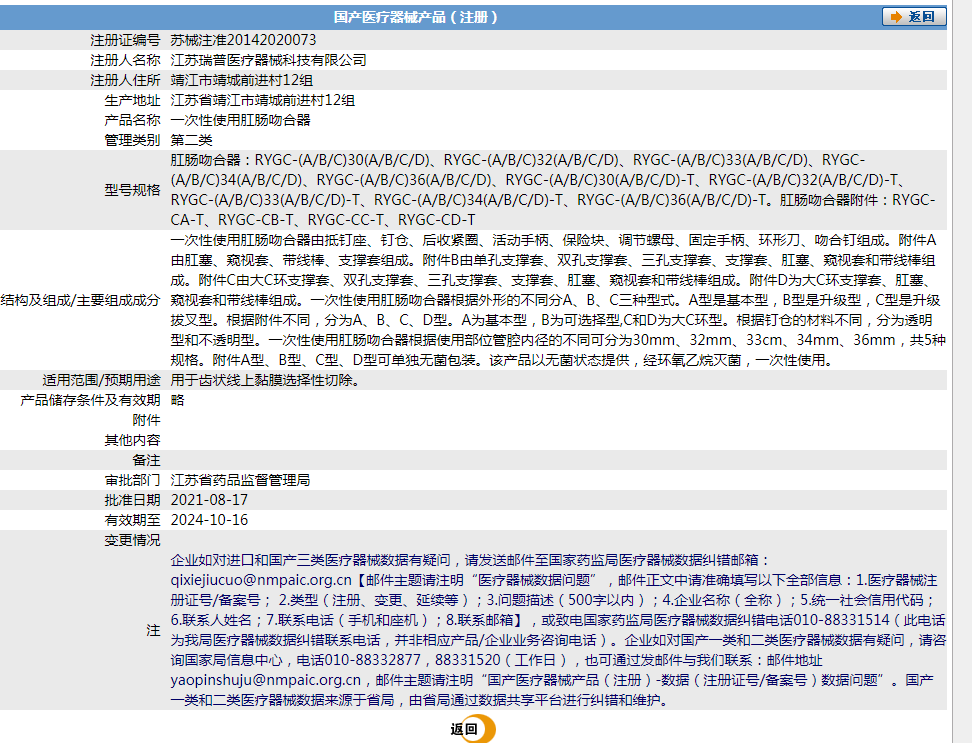The image size is (972, 743).
Task: Click the 注册人名称 label
Action: point(125,60)
